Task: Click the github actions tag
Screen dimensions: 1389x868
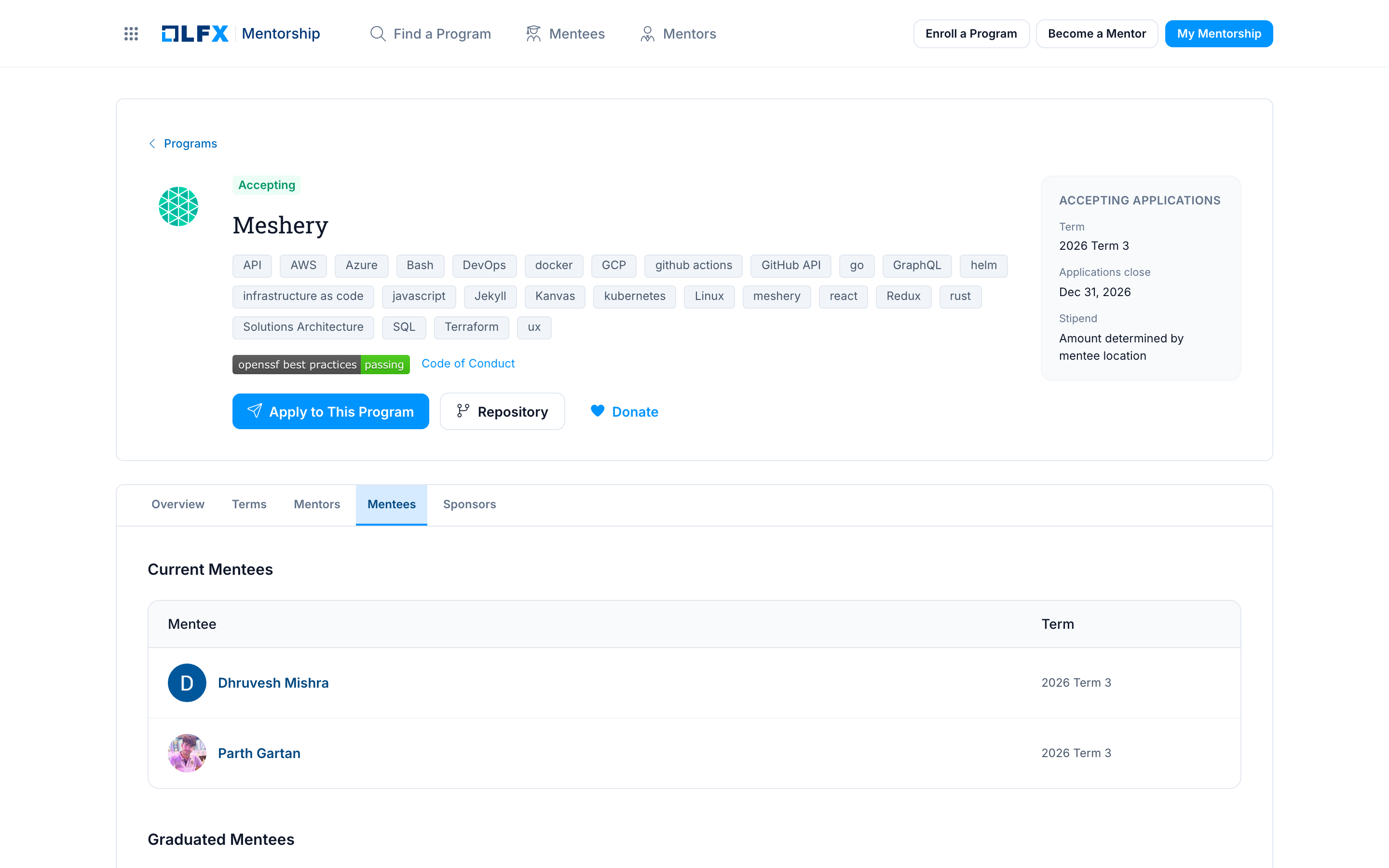Action: [x=694, y=265]
